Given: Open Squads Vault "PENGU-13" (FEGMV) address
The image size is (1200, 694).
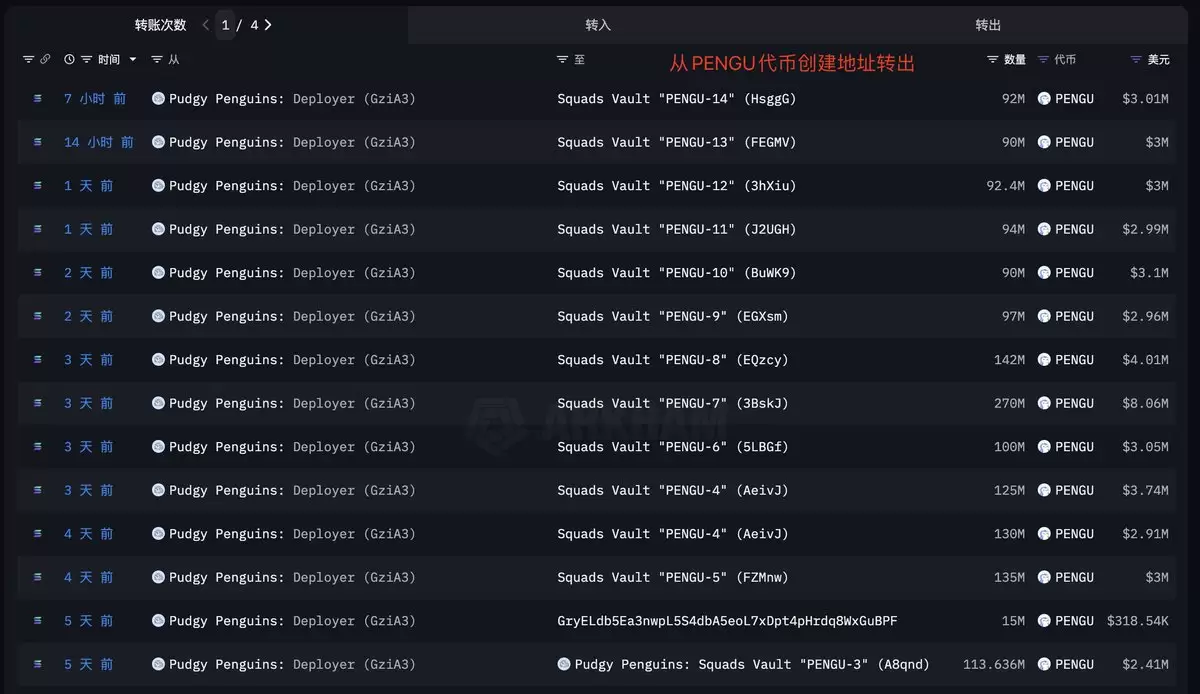Looking at the screenshot, I should click(x=677, y=142).
